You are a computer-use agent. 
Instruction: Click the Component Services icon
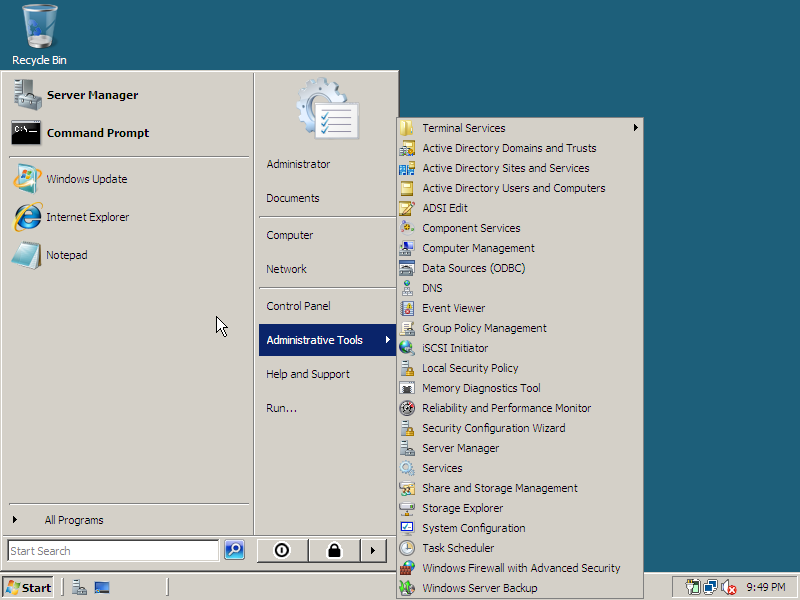(x=407, y=228)
